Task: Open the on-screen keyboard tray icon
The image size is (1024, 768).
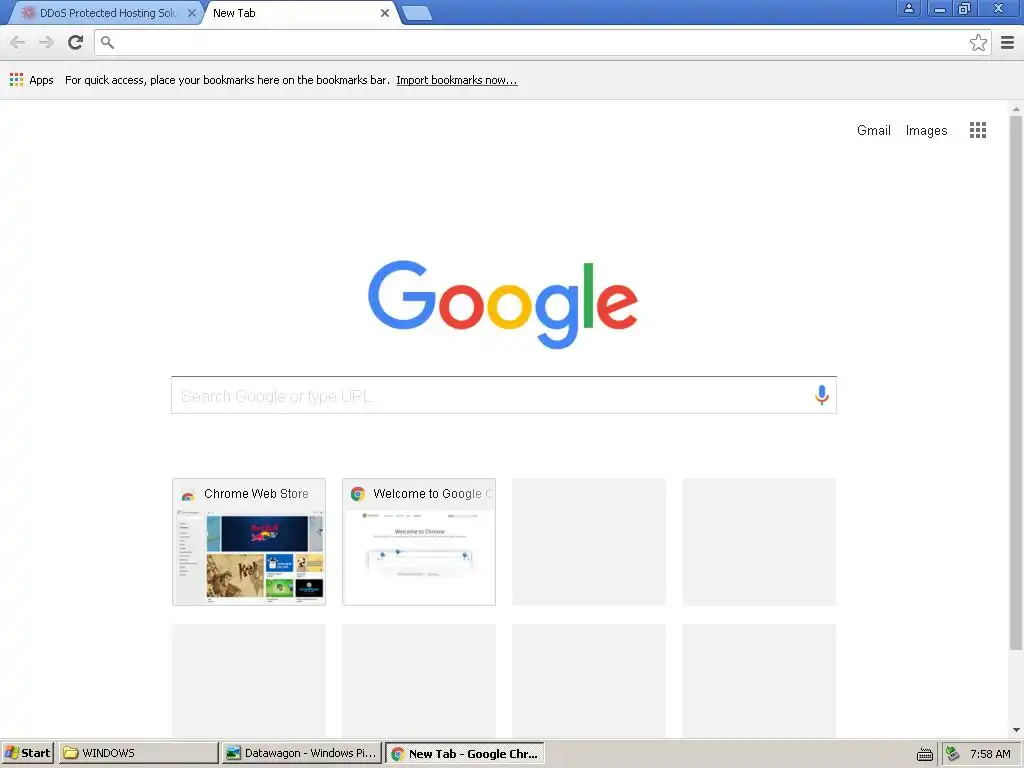Action: (x=924, y=754)
